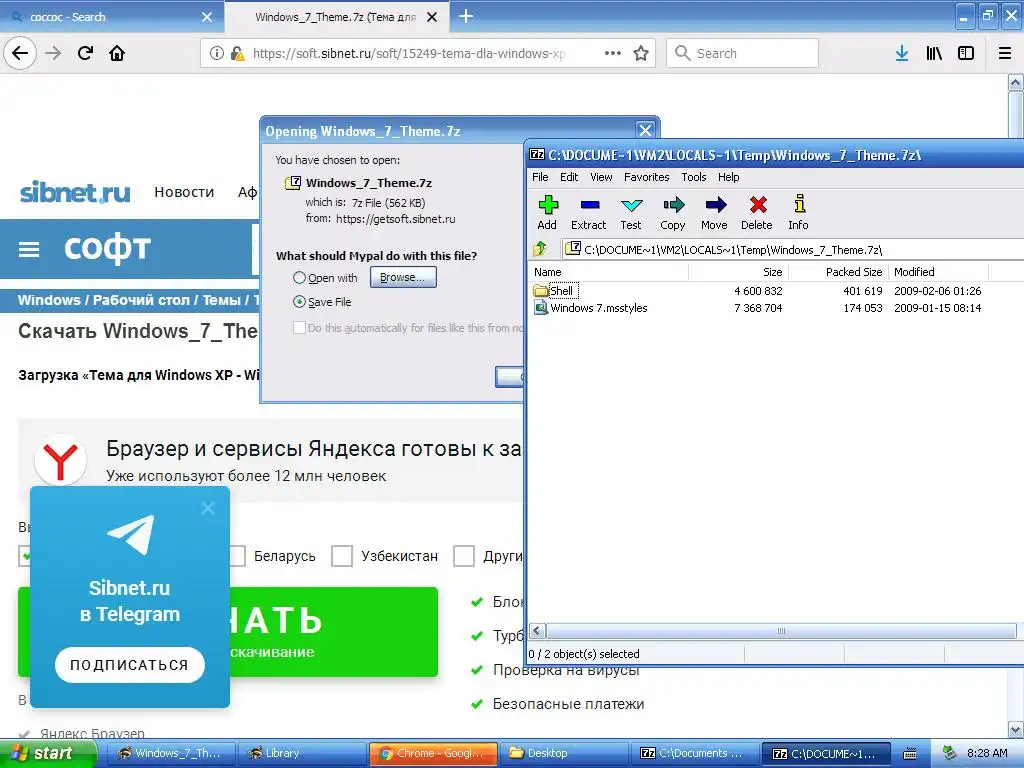Switch to Library taskbar button
Screen dimensions: 1024x768
[x=300, y=754]
